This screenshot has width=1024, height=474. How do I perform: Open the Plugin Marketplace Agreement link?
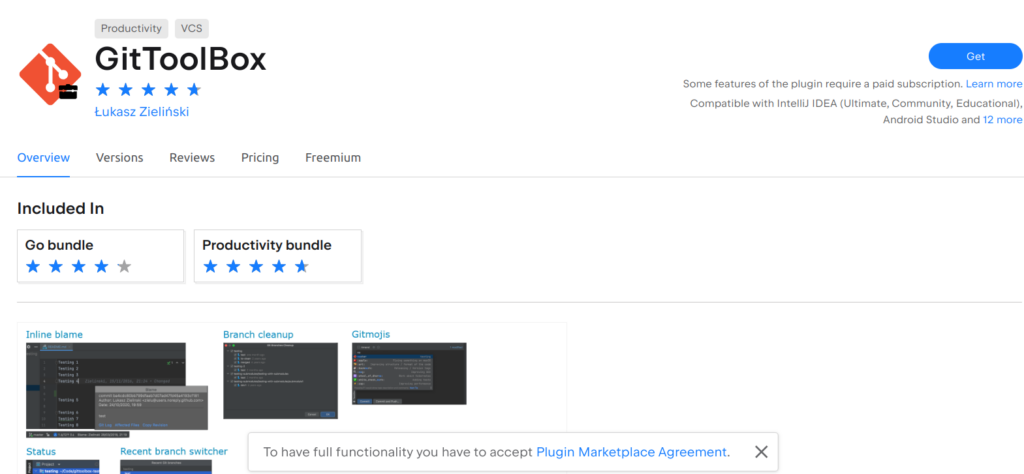[632, 452]
